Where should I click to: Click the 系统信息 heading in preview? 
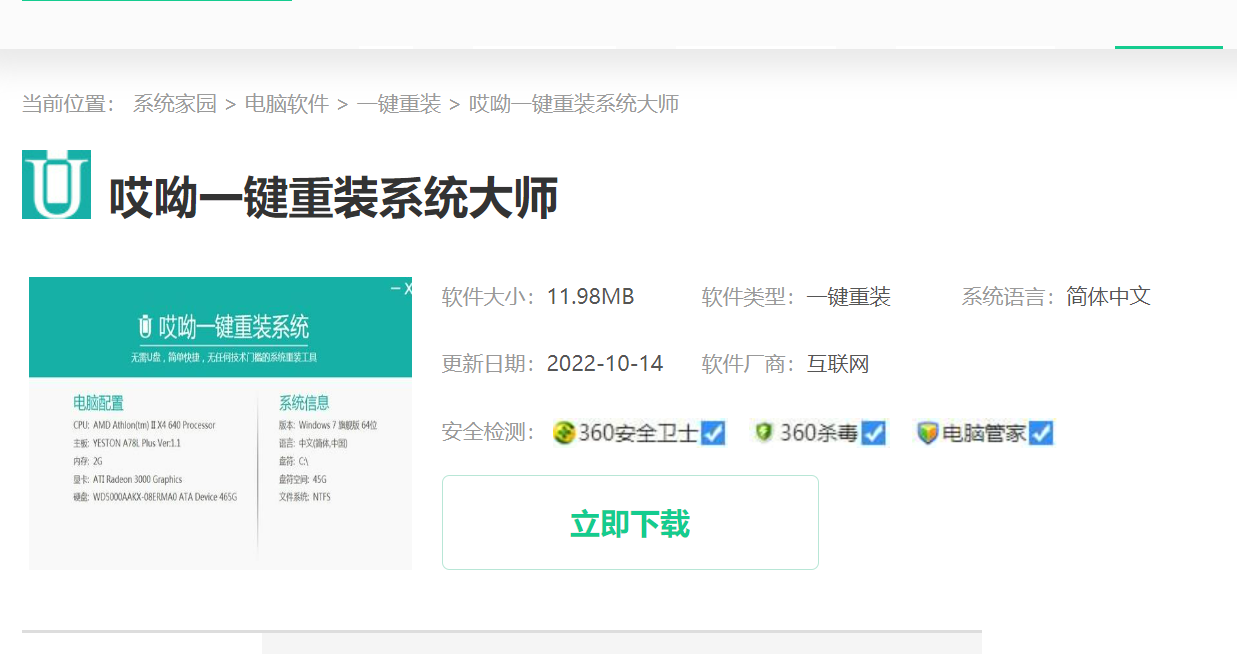point(304,403)
